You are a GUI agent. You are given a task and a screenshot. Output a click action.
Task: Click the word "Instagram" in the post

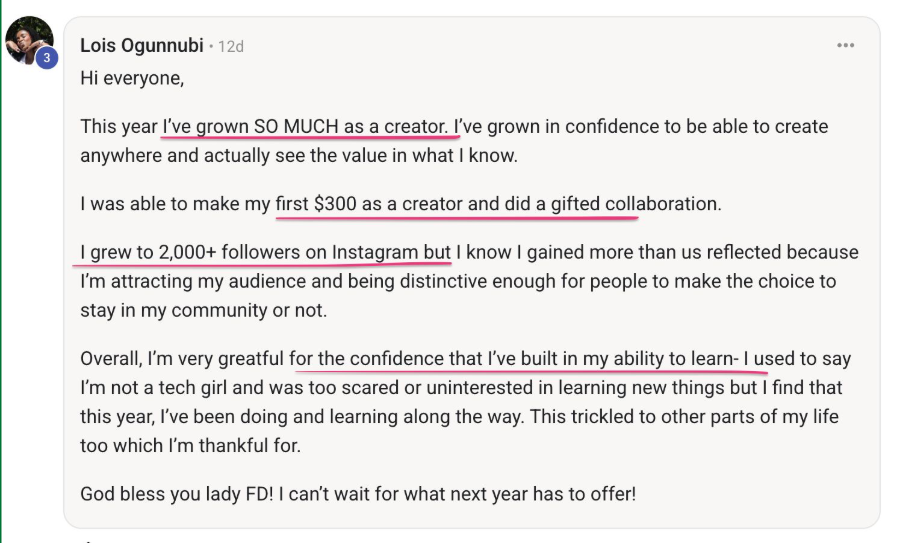pos(375,252)
